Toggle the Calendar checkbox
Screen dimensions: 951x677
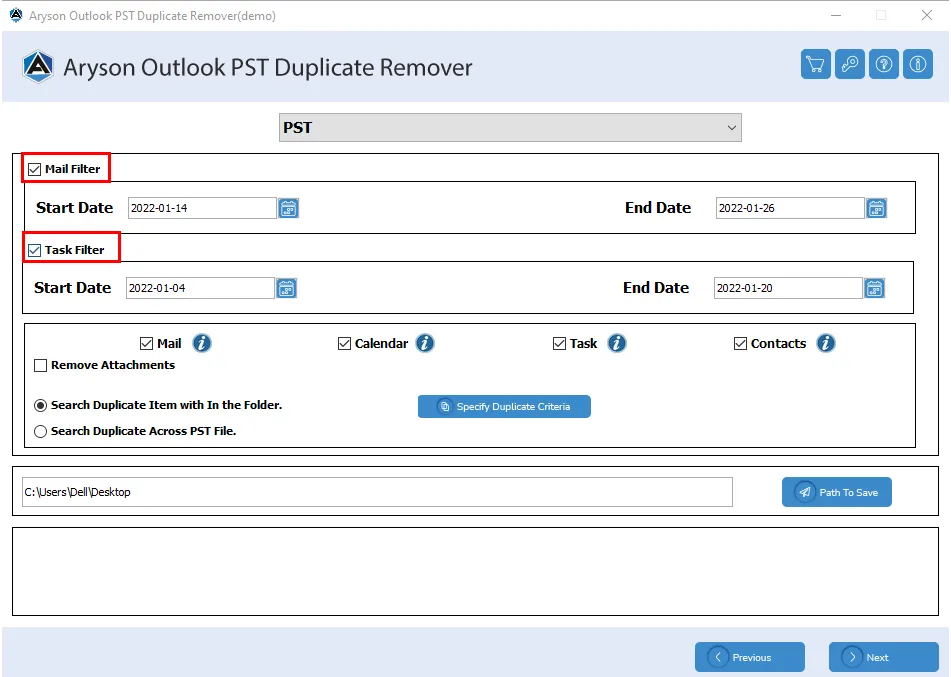click(x=344, y=344)
